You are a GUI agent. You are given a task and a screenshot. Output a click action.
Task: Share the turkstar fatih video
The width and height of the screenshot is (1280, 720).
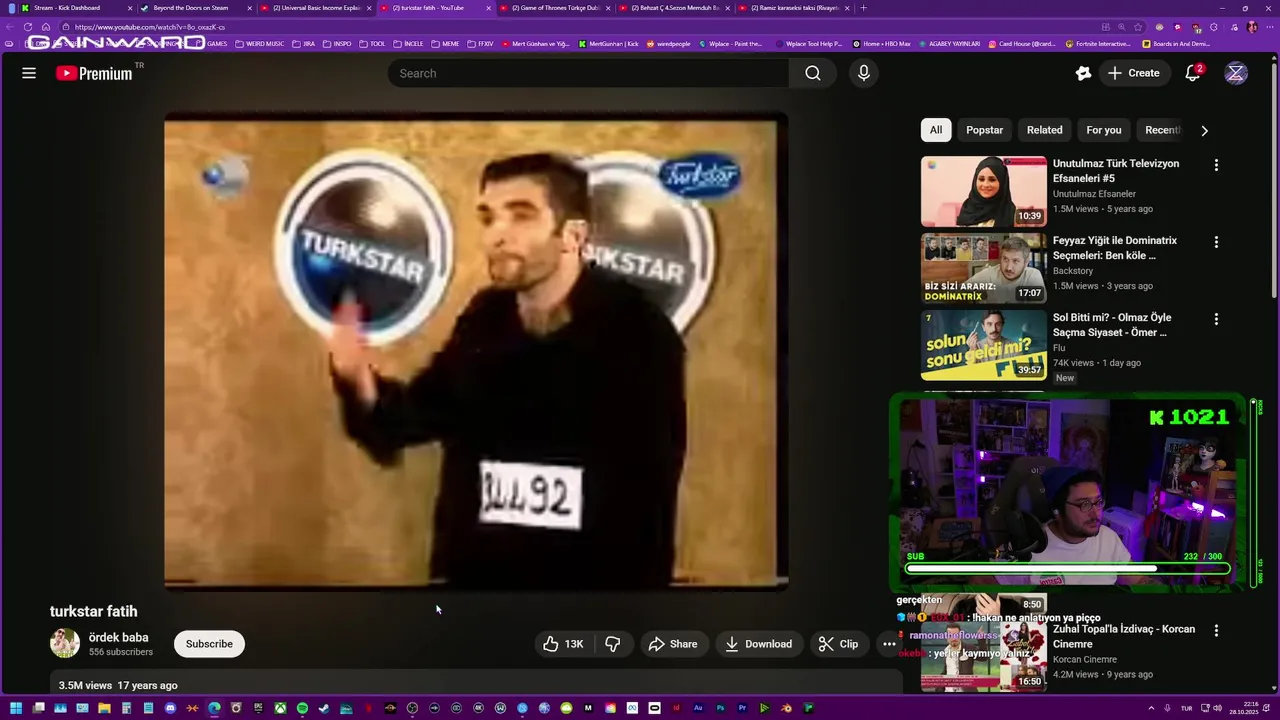tap(672, 644)
